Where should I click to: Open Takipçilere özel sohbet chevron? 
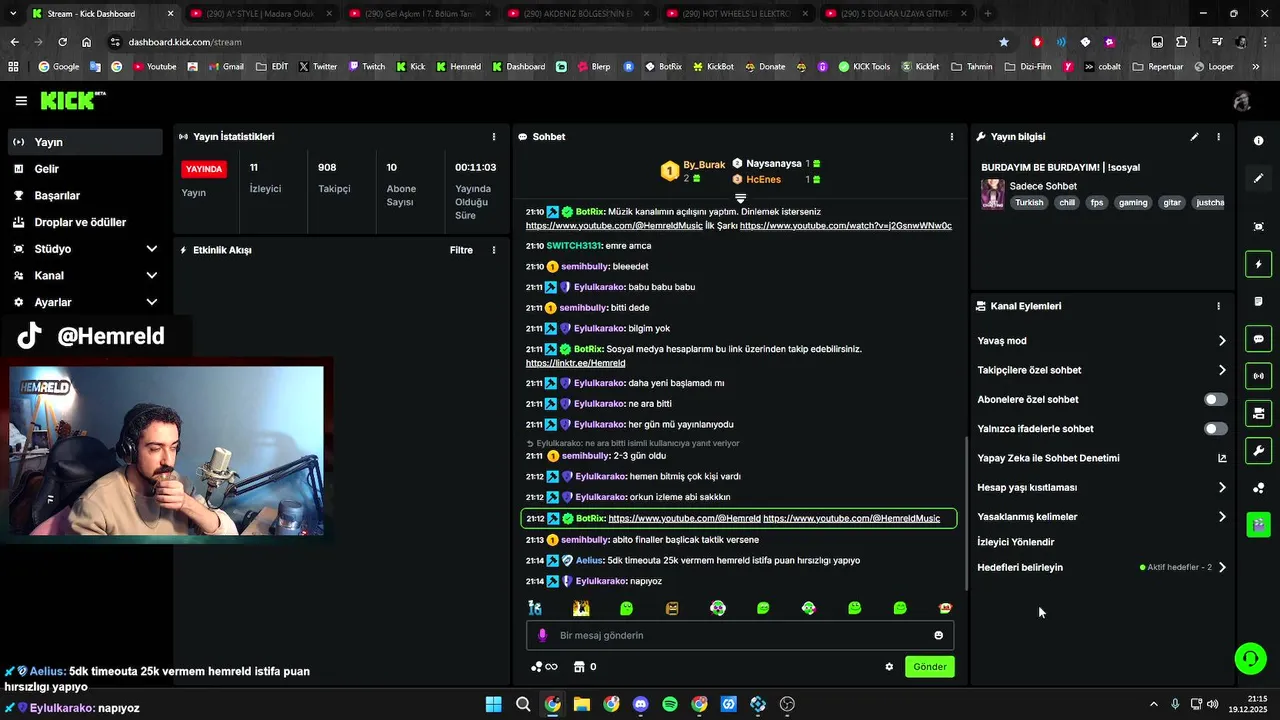[1222, 370]
